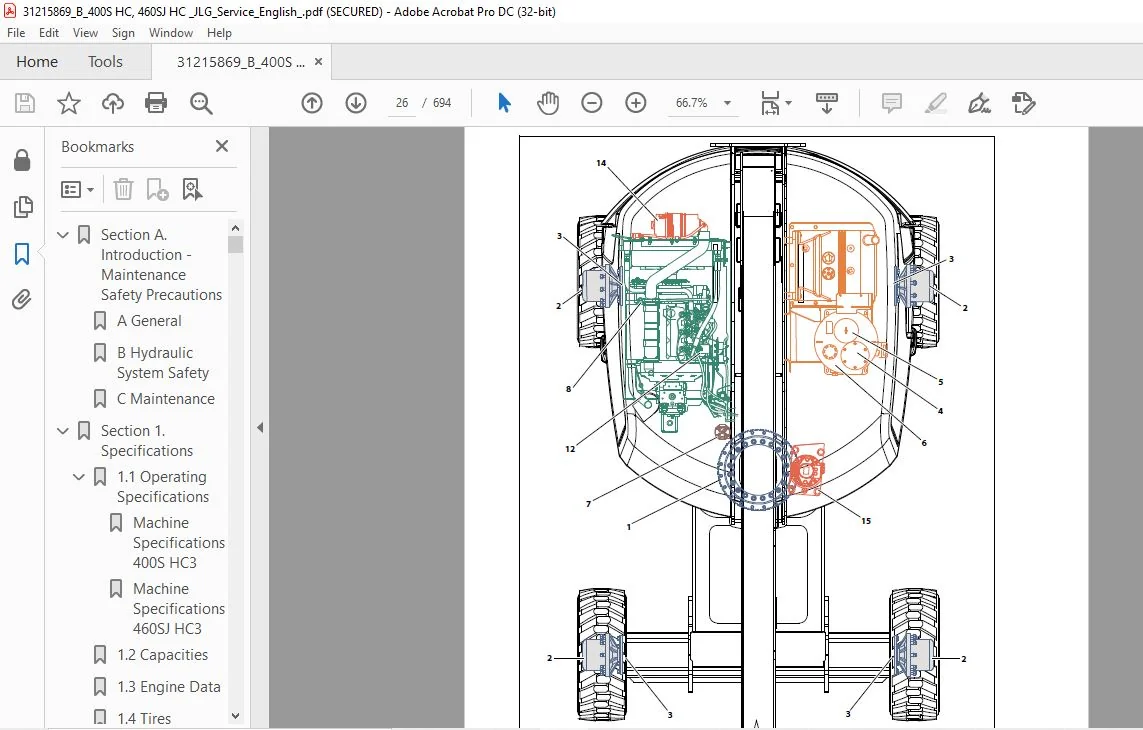Open the request signatures stamp tool

[1023, 103]
